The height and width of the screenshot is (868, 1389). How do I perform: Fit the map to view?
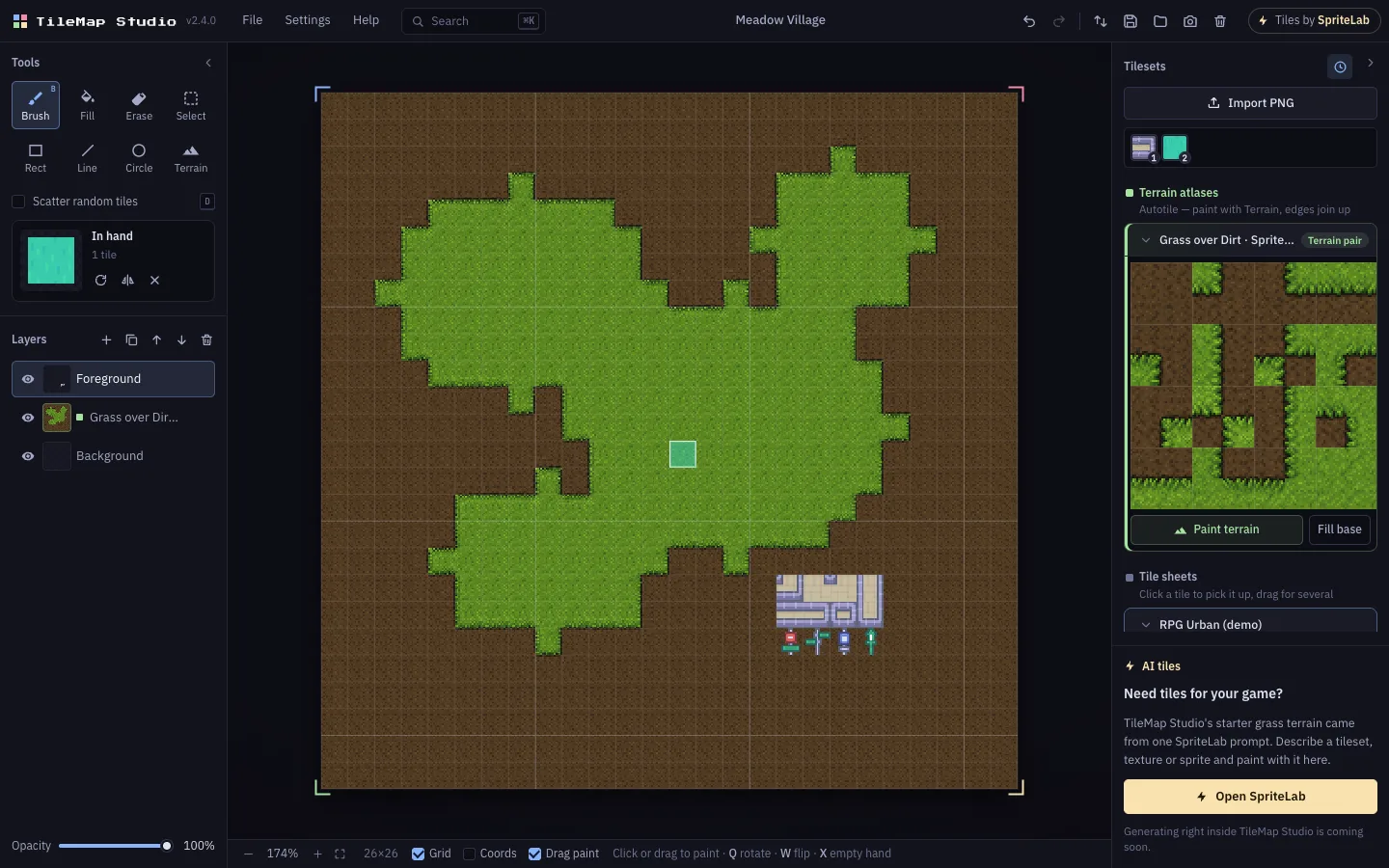tap(340, 854)
